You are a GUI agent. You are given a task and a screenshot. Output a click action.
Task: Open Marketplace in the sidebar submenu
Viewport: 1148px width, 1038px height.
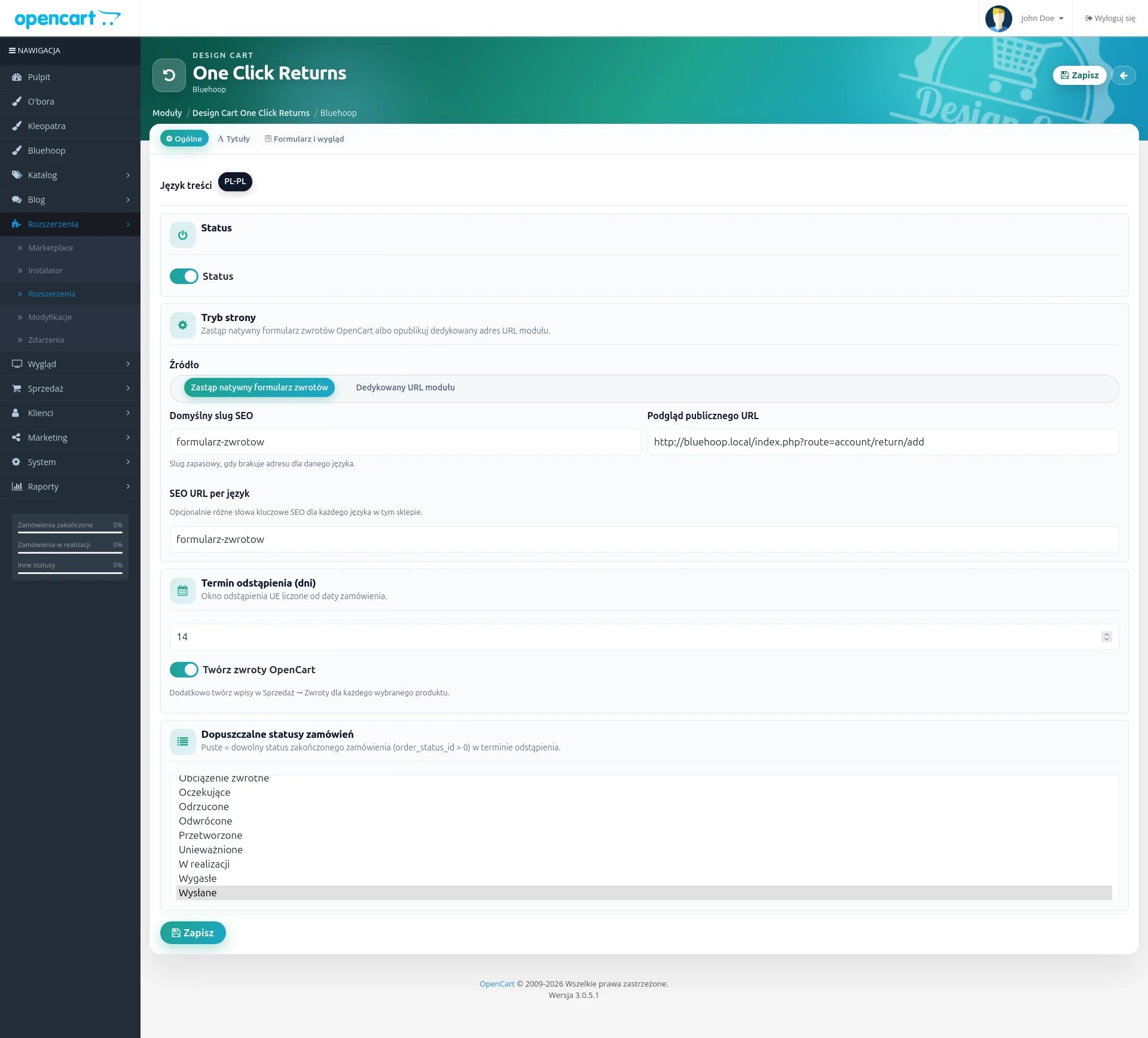(51, 248)
